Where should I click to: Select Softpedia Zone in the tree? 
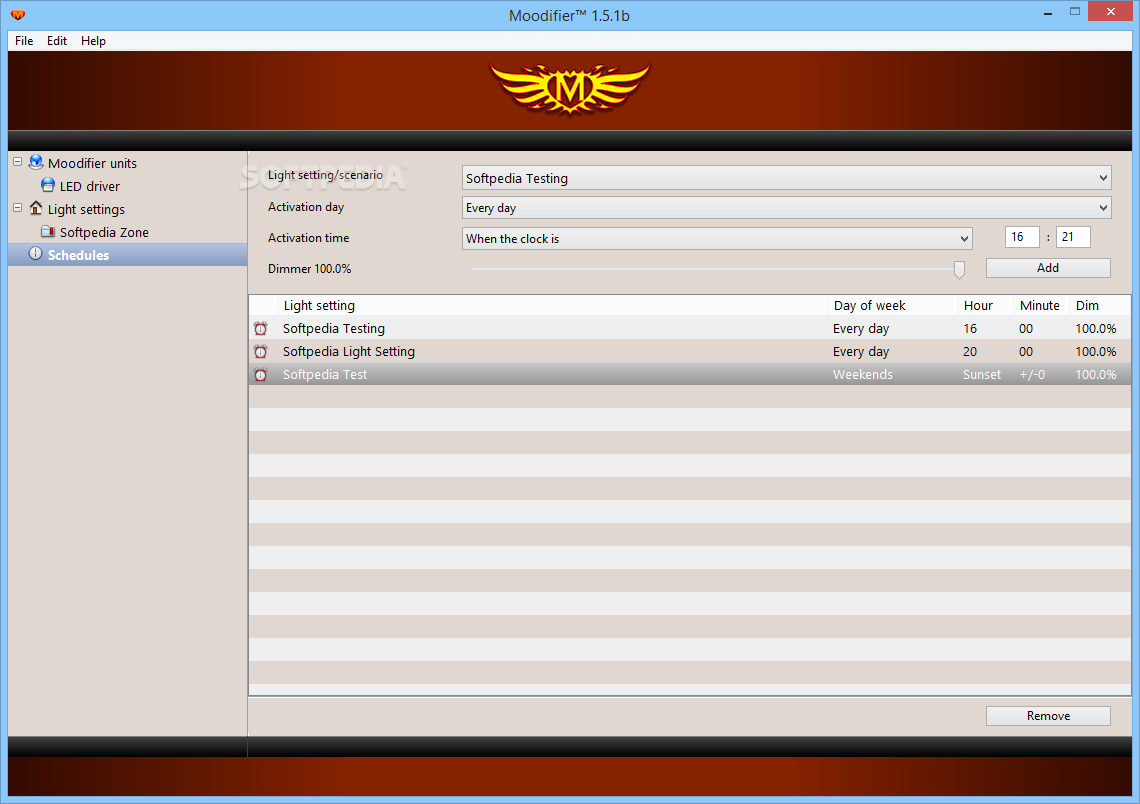click(x=104, y=233)
